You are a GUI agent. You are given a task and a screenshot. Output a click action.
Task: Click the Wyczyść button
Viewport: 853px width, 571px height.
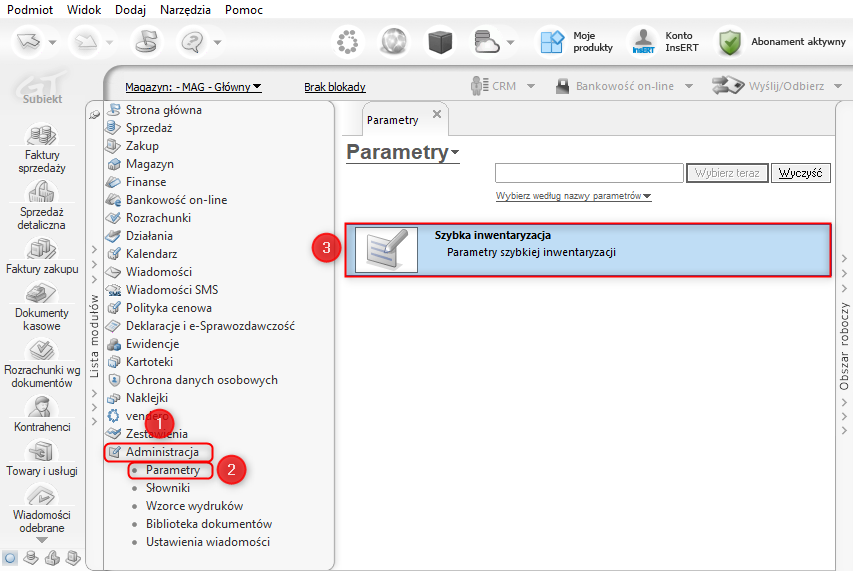coord(800,173)
